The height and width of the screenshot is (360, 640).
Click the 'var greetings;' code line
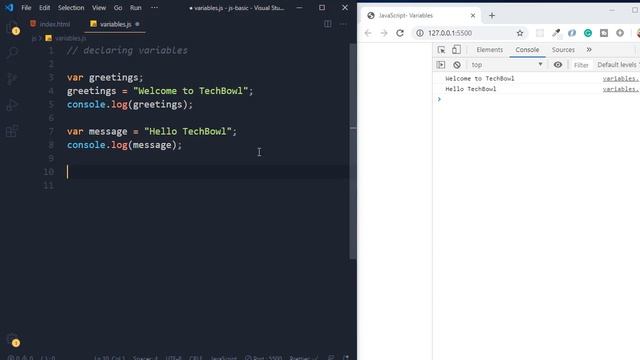click(105, 78)
